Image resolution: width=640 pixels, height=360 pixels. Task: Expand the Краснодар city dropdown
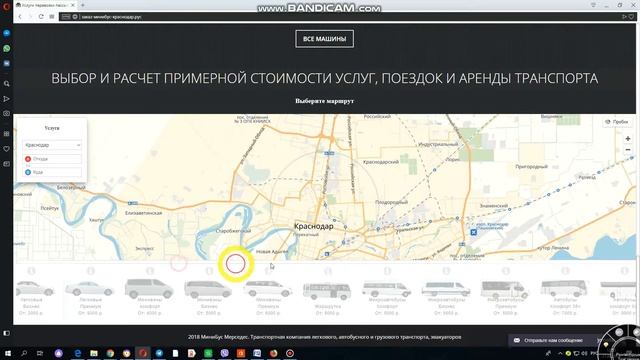(x=52, y=145)
